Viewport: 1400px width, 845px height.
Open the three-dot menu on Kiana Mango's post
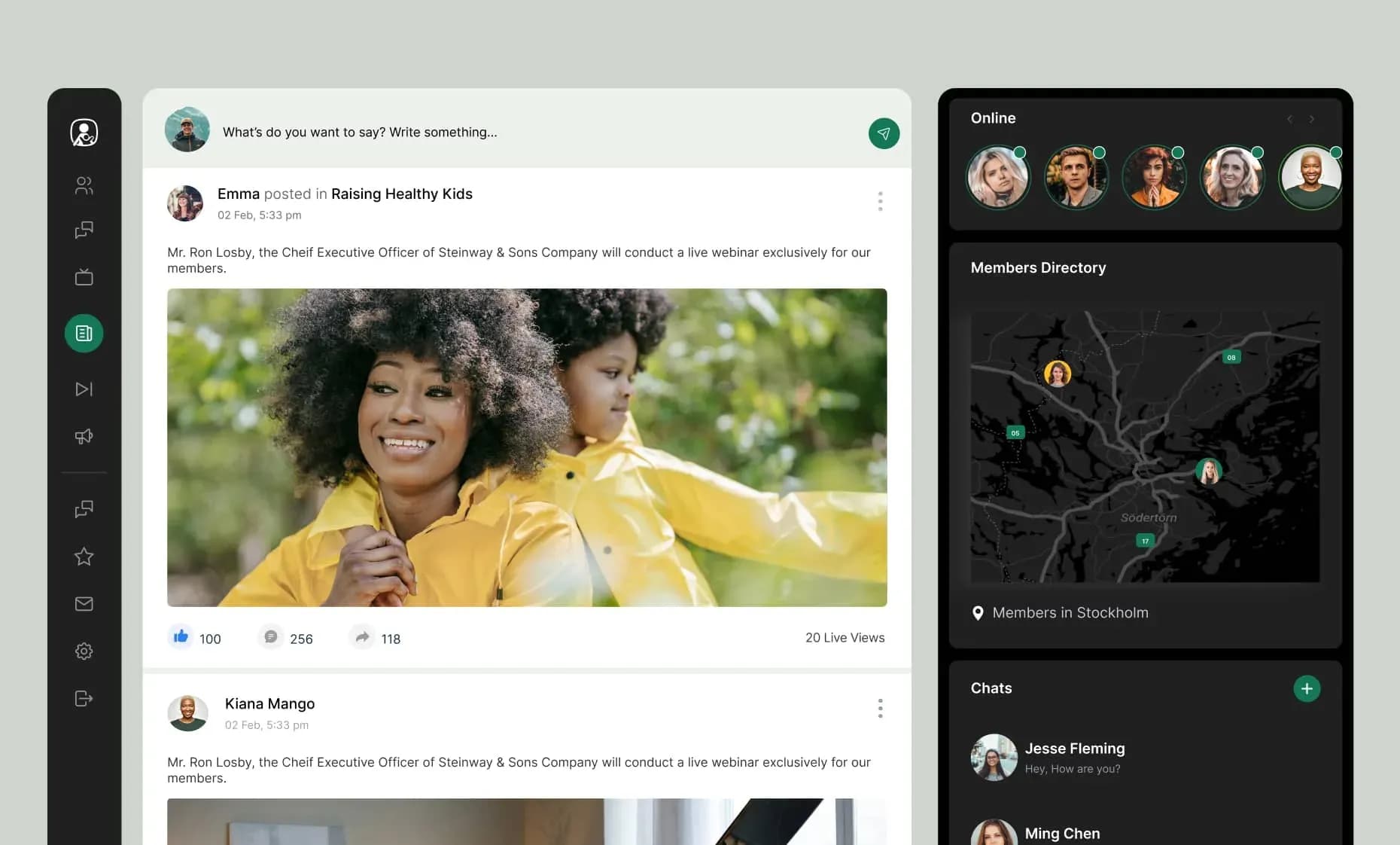880,708
